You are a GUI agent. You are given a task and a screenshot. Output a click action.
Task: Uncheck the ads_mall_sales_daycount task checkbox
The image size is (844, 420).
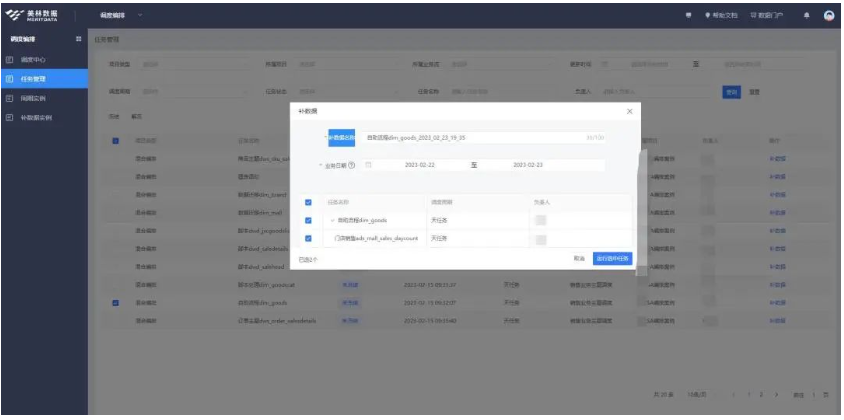308,239
